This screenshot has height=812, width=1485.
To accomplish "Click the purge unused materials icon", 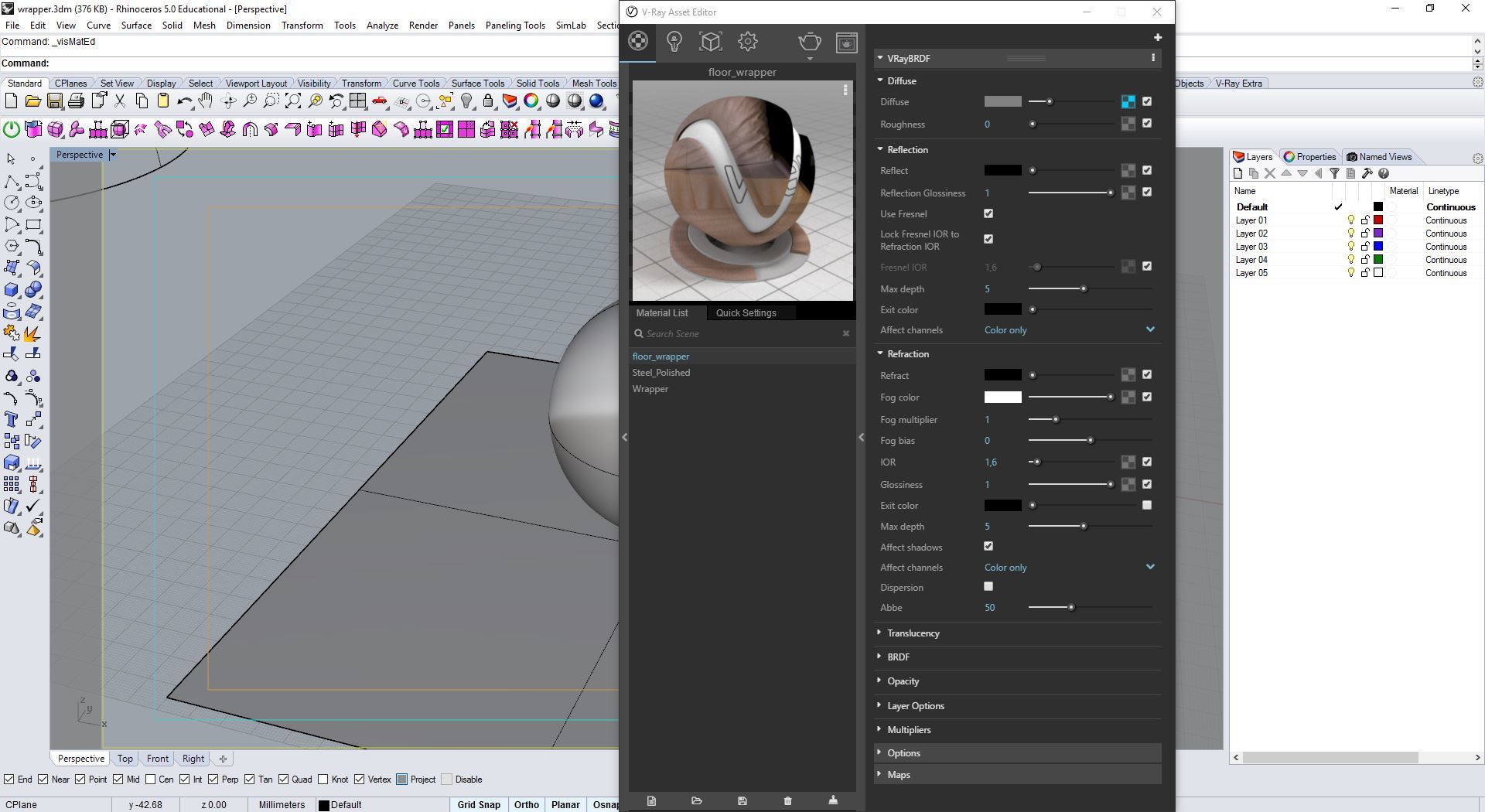I will (x=833, y=800).
